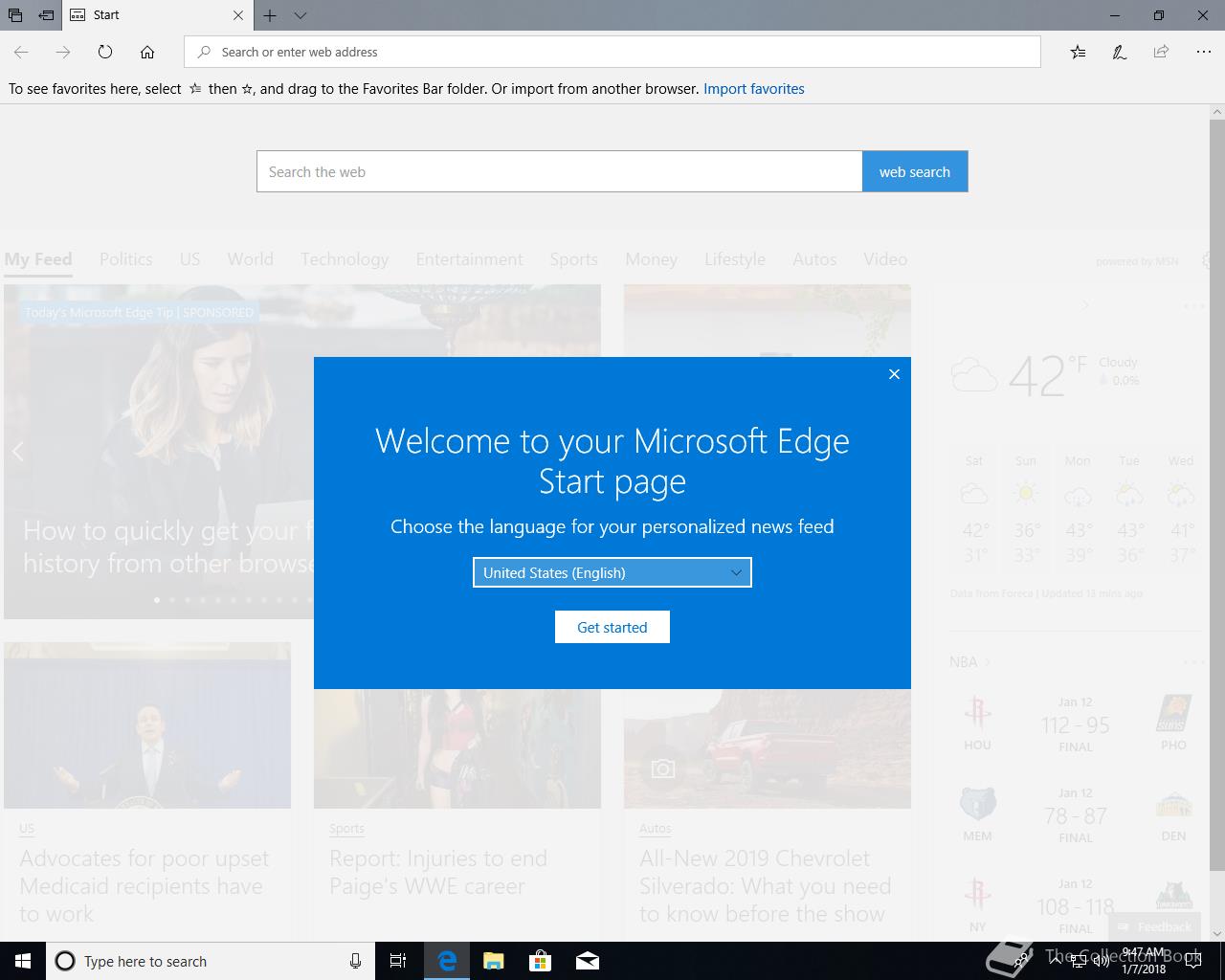Expand the language selection dropdown

[x=612, y=572]
